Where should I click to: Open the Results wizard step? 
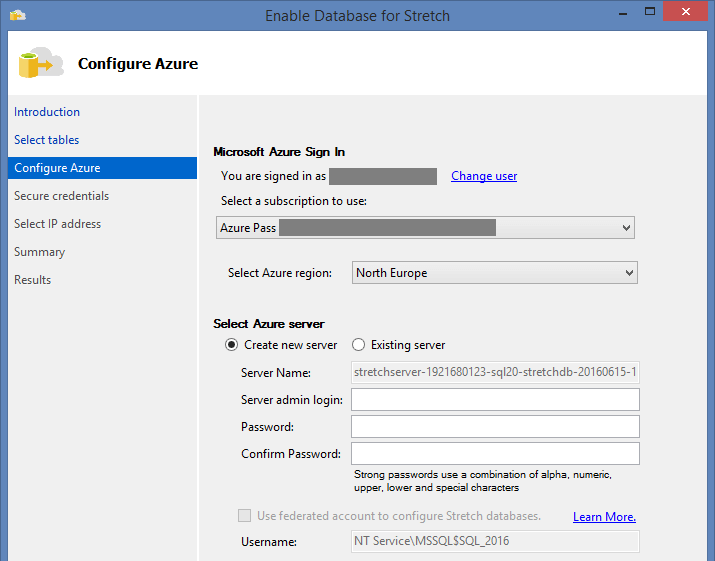point(32,280)
